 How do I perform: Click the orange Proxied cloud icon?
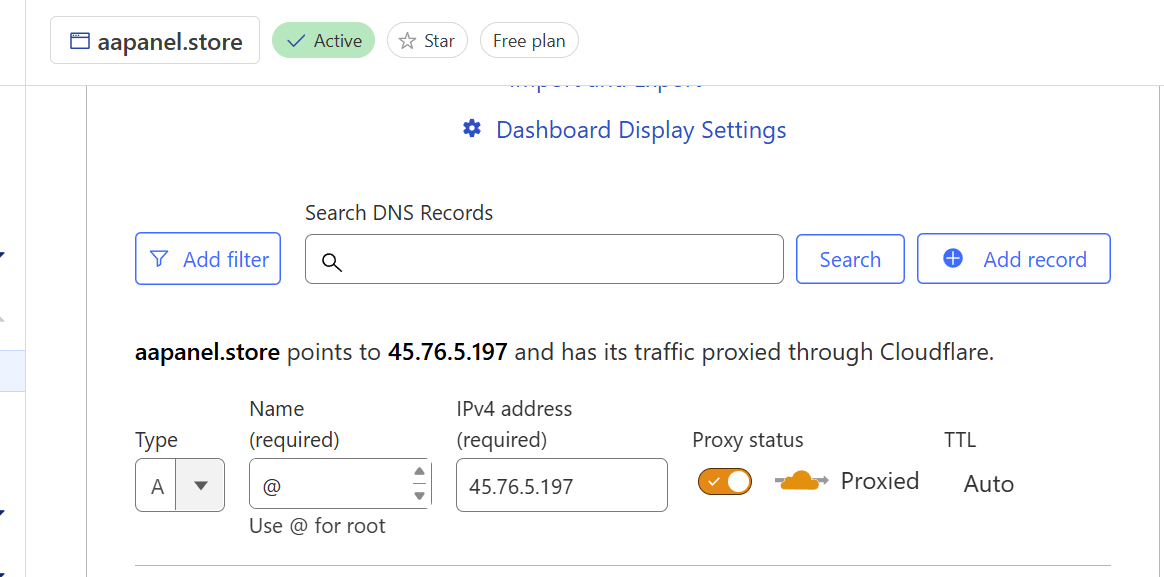click(x=801, y=481)
